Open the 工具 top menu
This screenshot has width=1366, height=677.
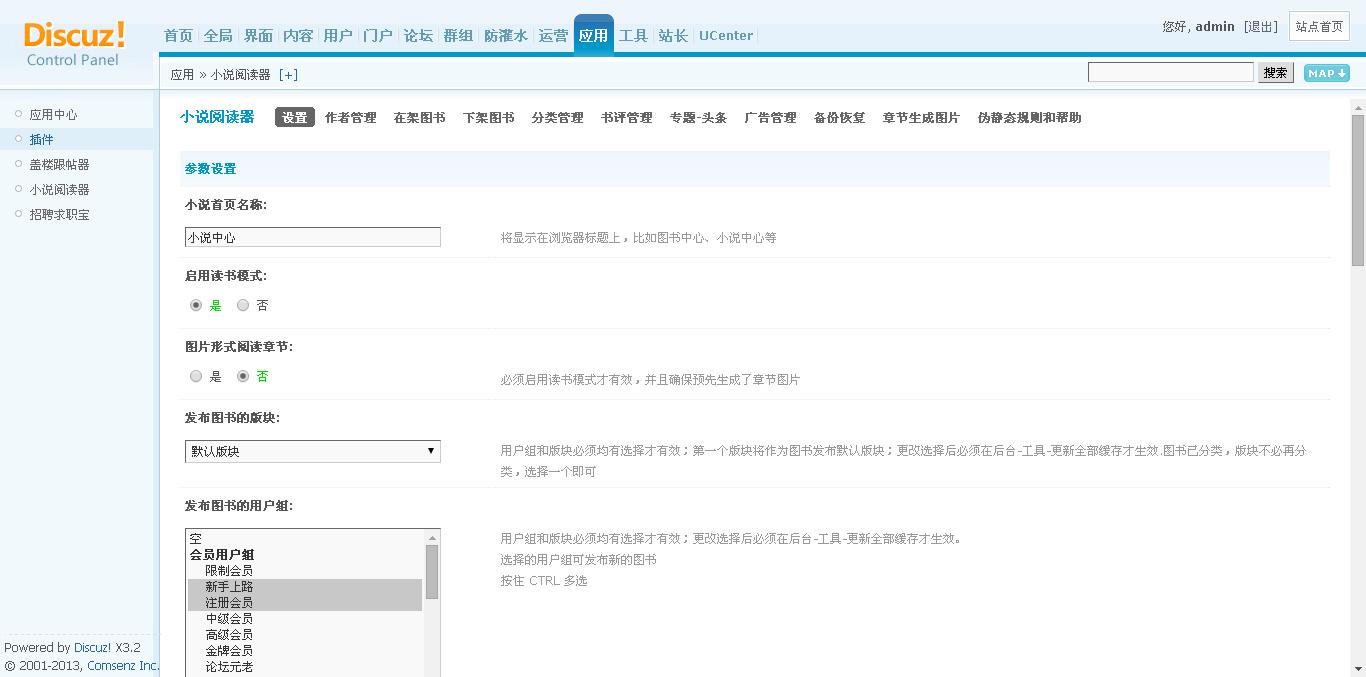click(x=633, y=35)
